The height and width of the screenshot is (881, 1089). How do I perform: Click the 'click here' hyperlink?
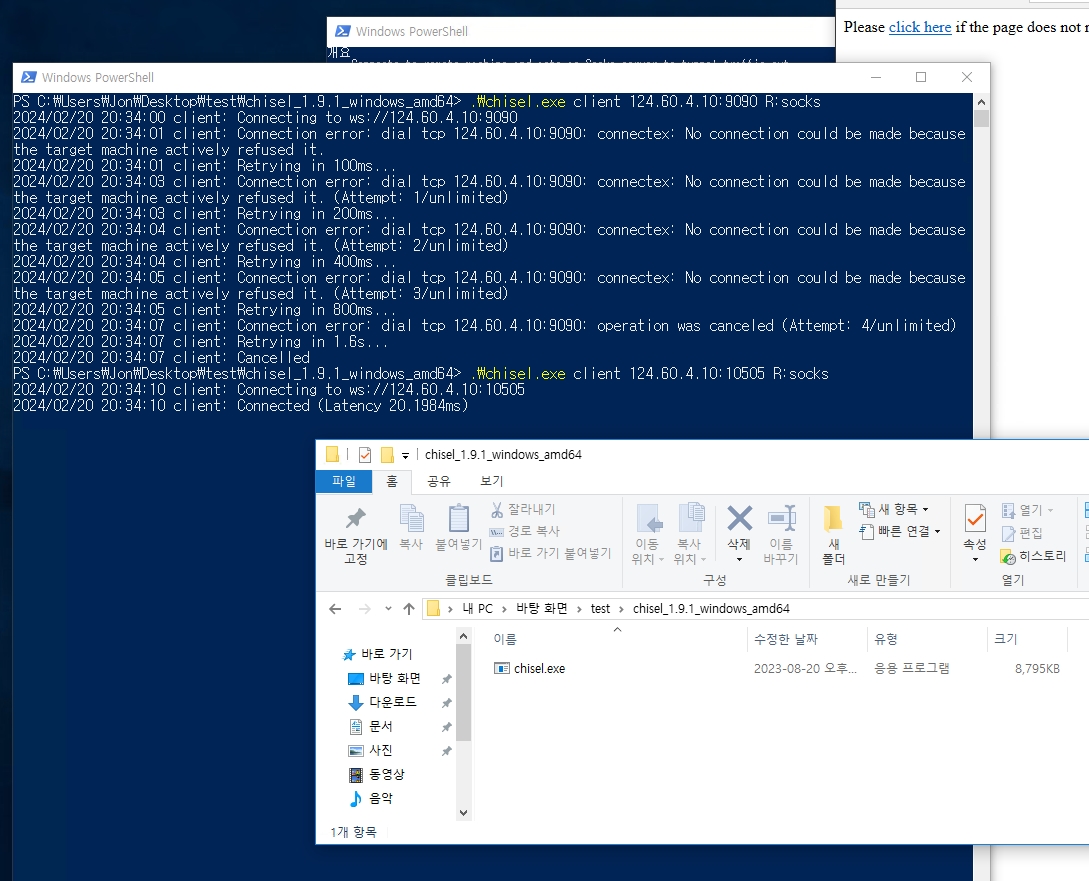(919, 27)
